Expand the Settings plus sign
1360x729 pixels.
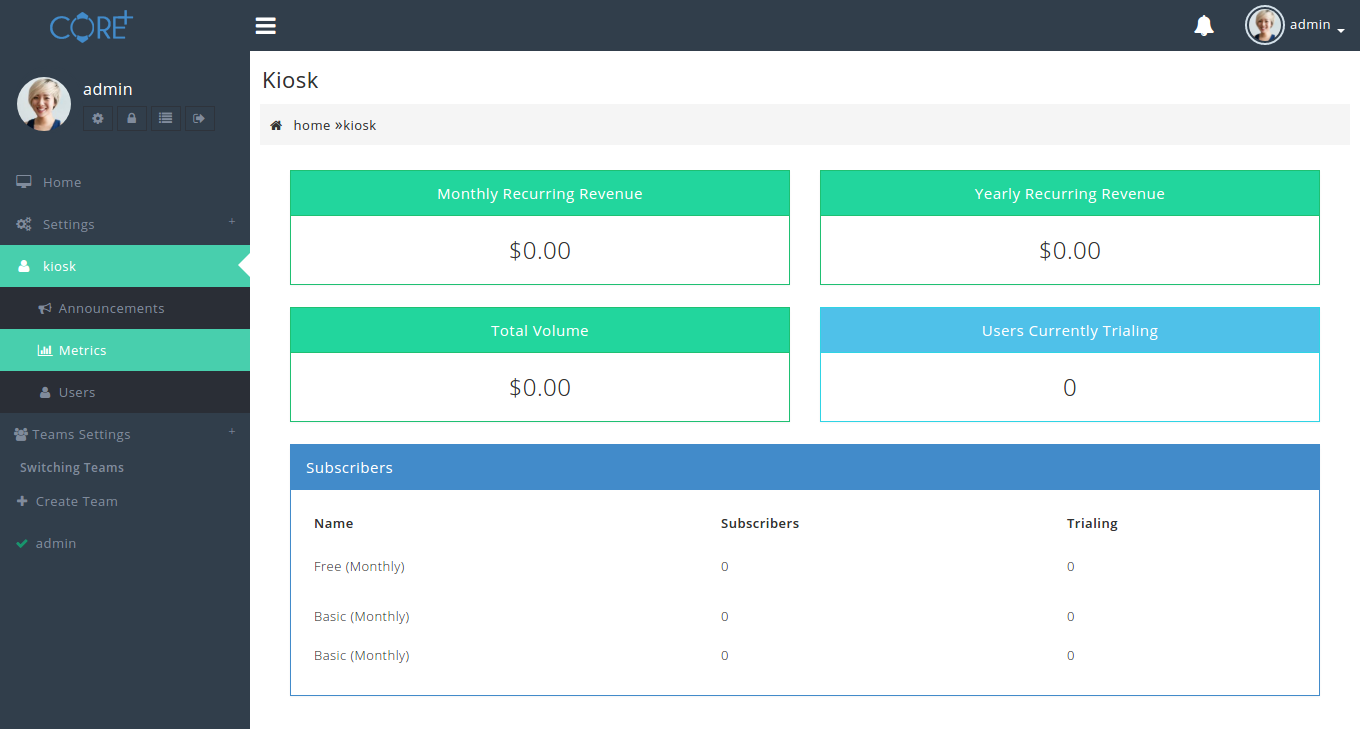[x=232, y=221]
